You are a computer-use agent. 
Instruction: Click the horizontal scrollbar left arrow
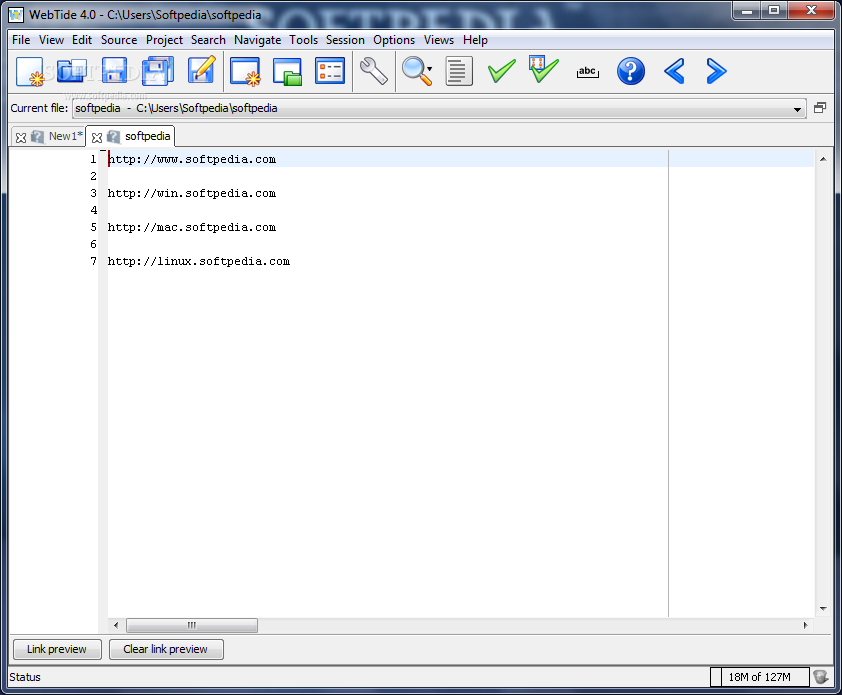point(116,625)
